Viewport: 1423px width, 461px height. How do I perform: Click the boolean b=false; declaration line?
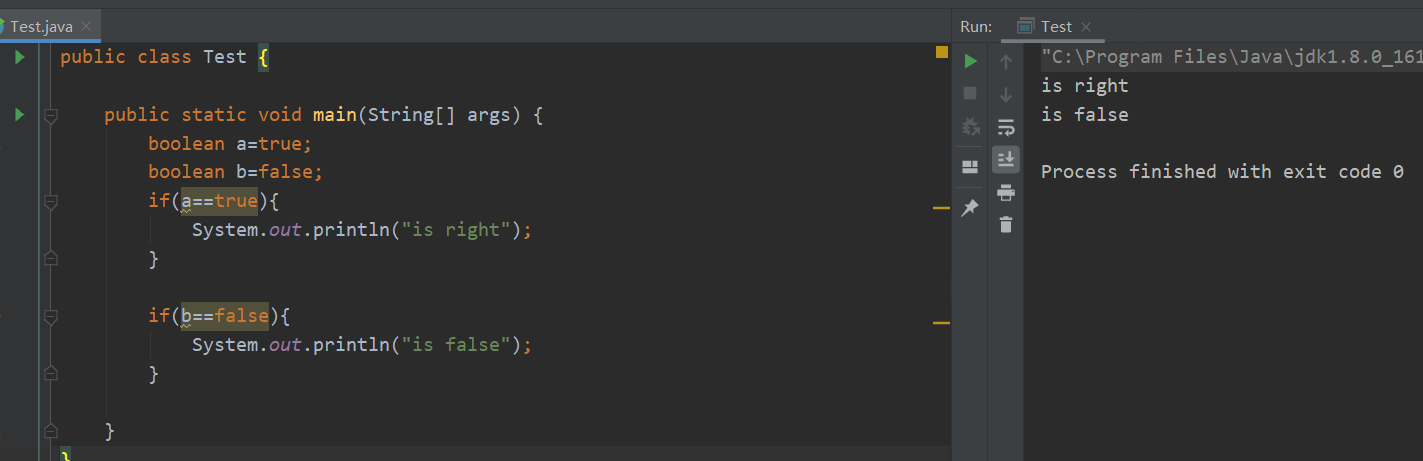point(236,172)
